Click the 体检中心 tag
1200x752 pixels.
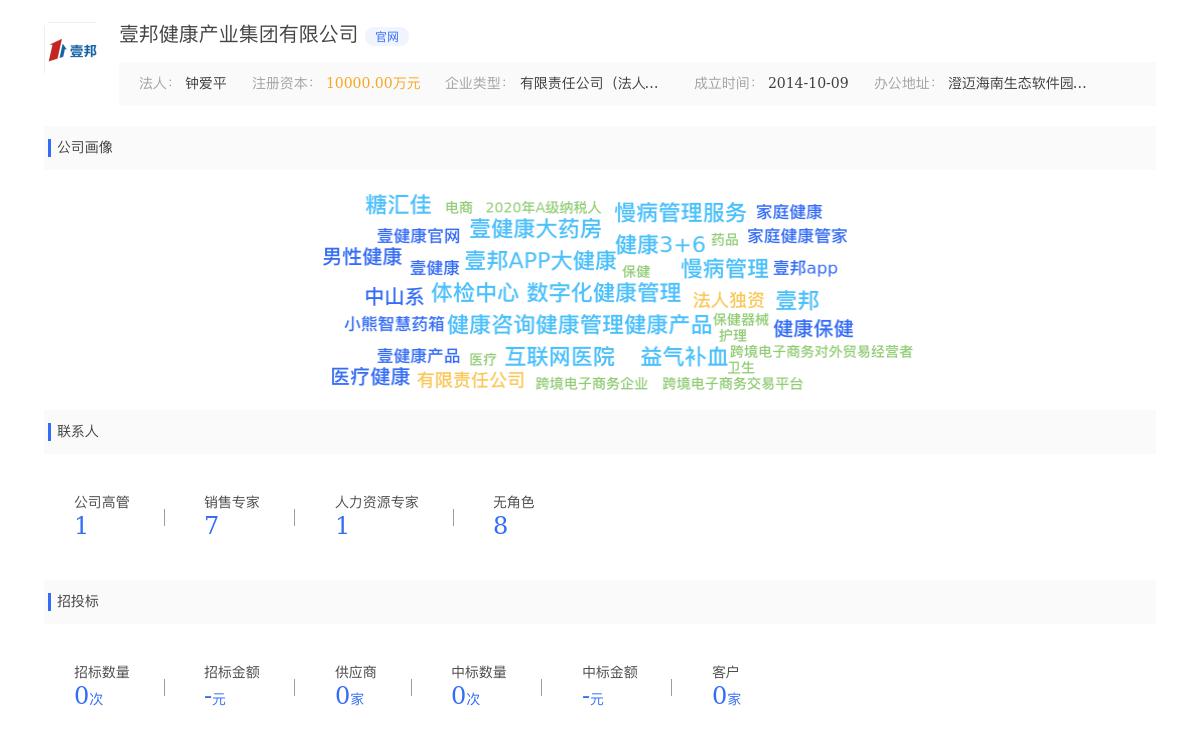click(474, 293)
